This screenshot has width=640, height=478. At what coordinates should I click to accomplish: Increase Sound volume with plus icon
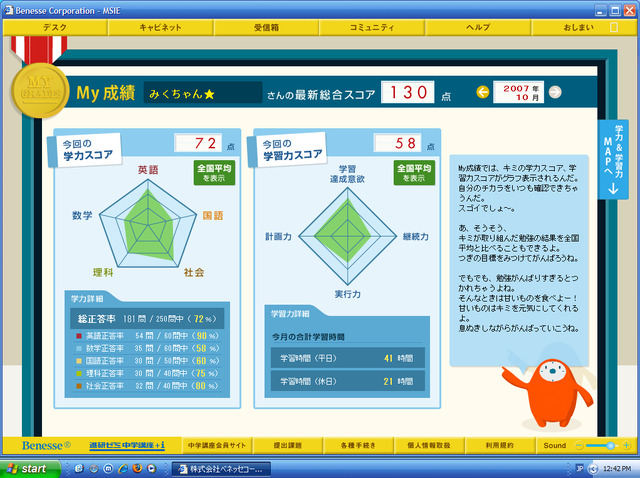tap(627, 445)
